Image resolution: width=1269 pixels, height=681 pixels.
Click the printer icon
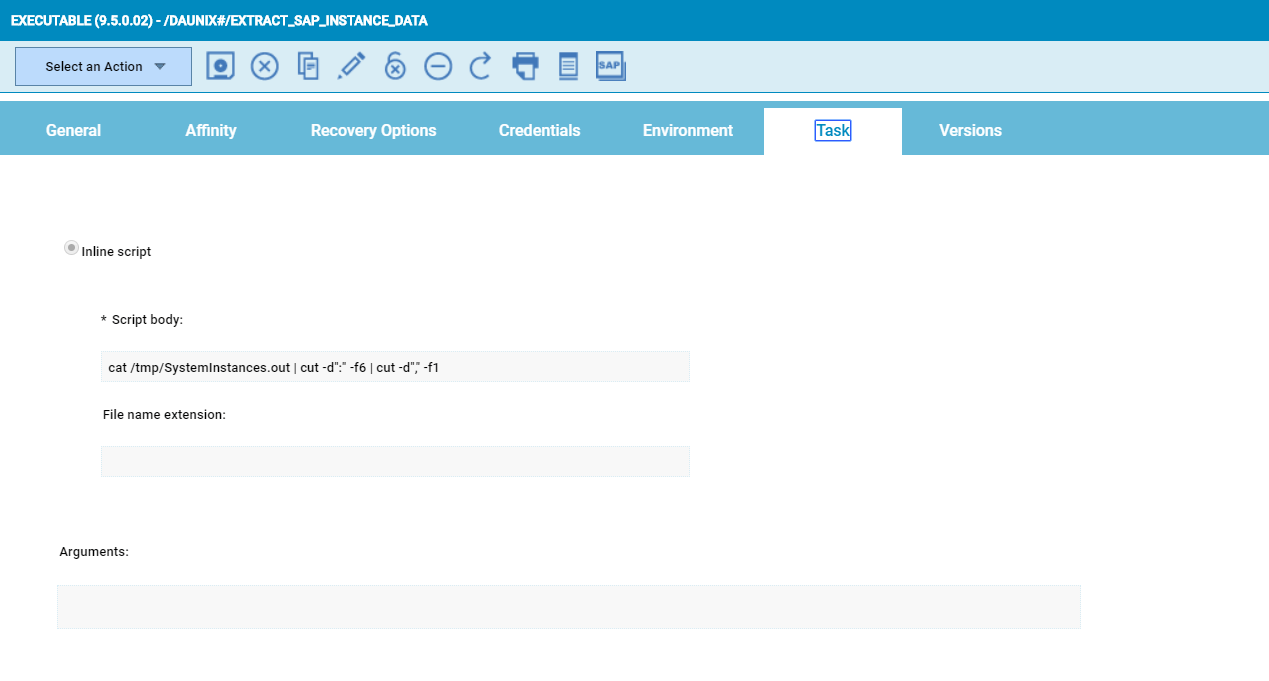point(525,67)
